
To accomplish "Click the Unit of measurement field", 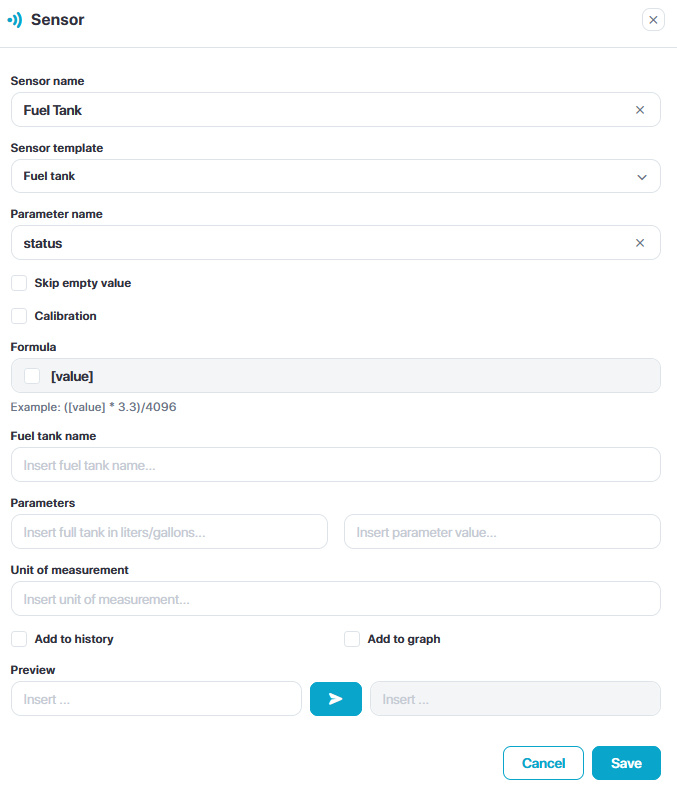I will coord(335,599).
